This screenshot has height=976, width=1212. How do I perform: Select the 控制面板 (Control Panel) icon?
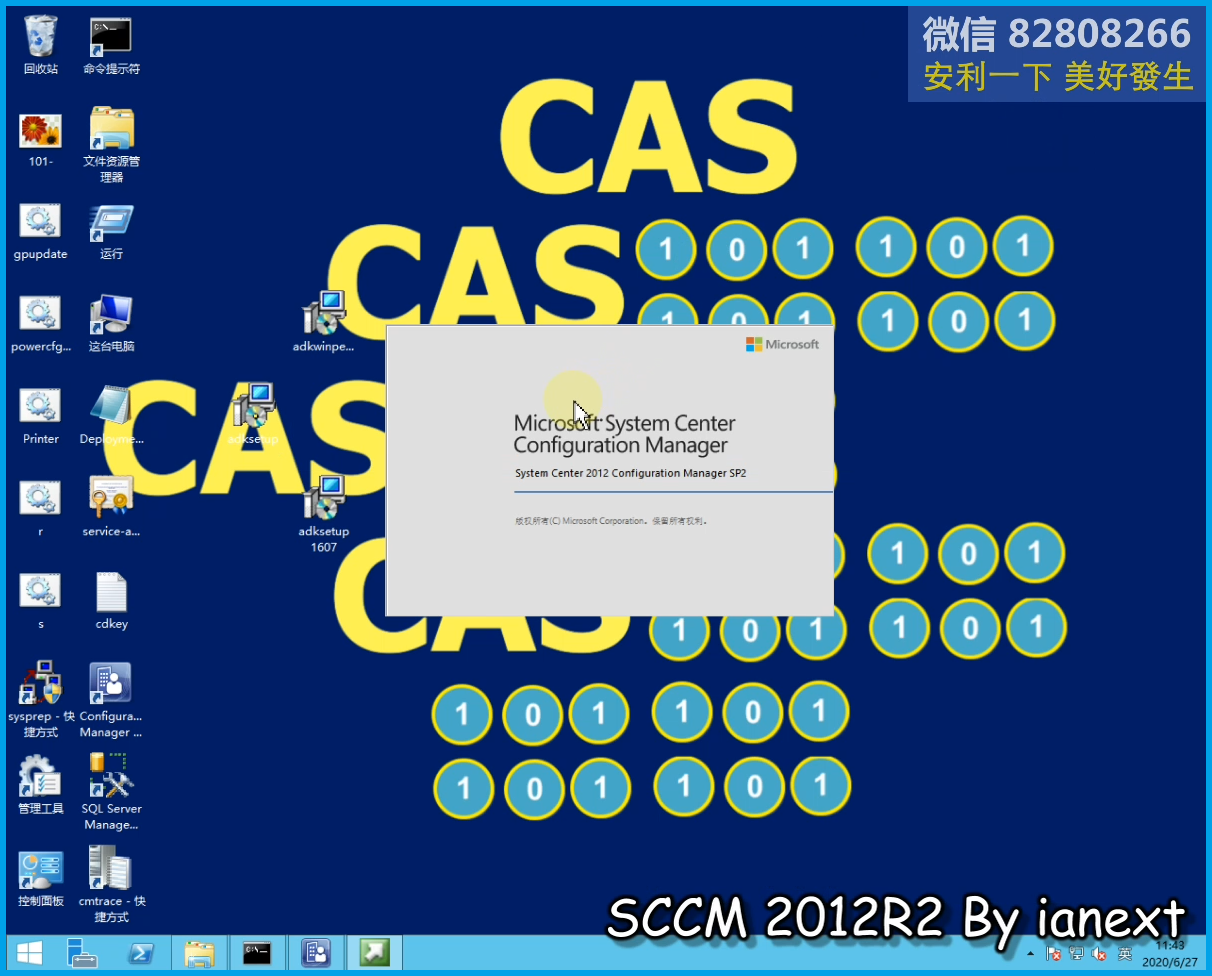coord(41,878)
